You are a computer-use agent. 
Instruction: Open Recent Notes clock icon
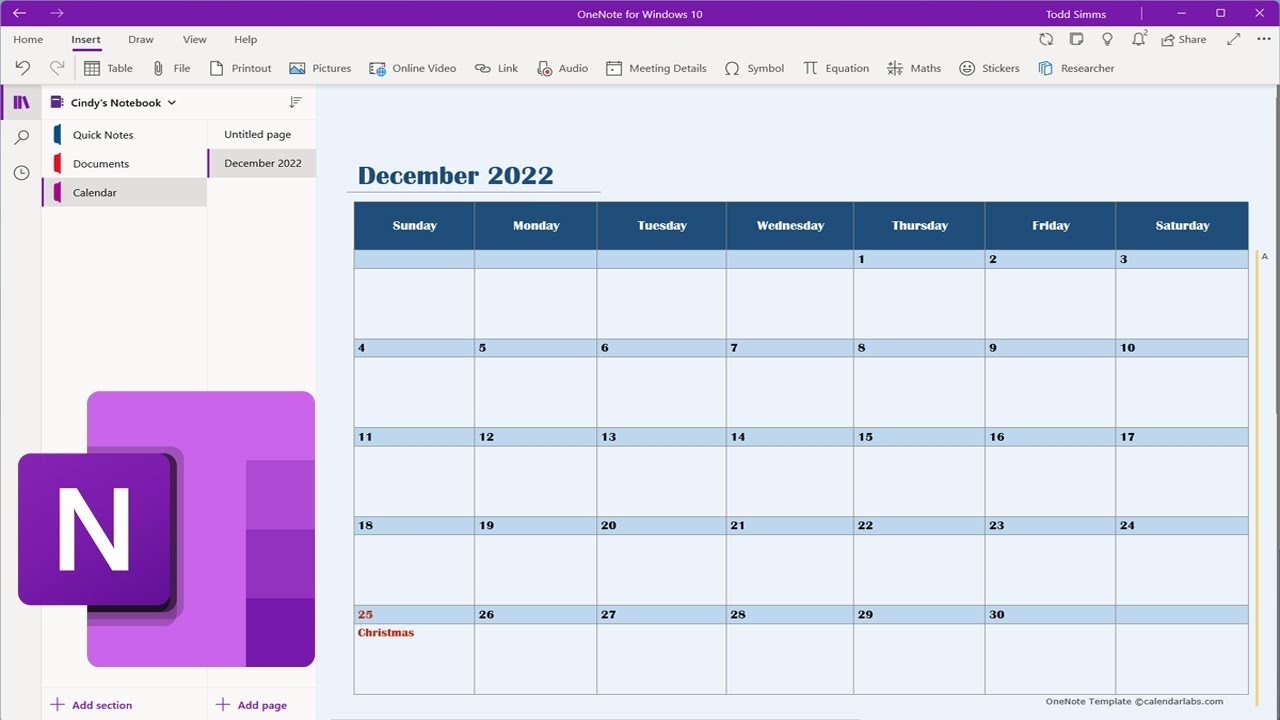21,173
